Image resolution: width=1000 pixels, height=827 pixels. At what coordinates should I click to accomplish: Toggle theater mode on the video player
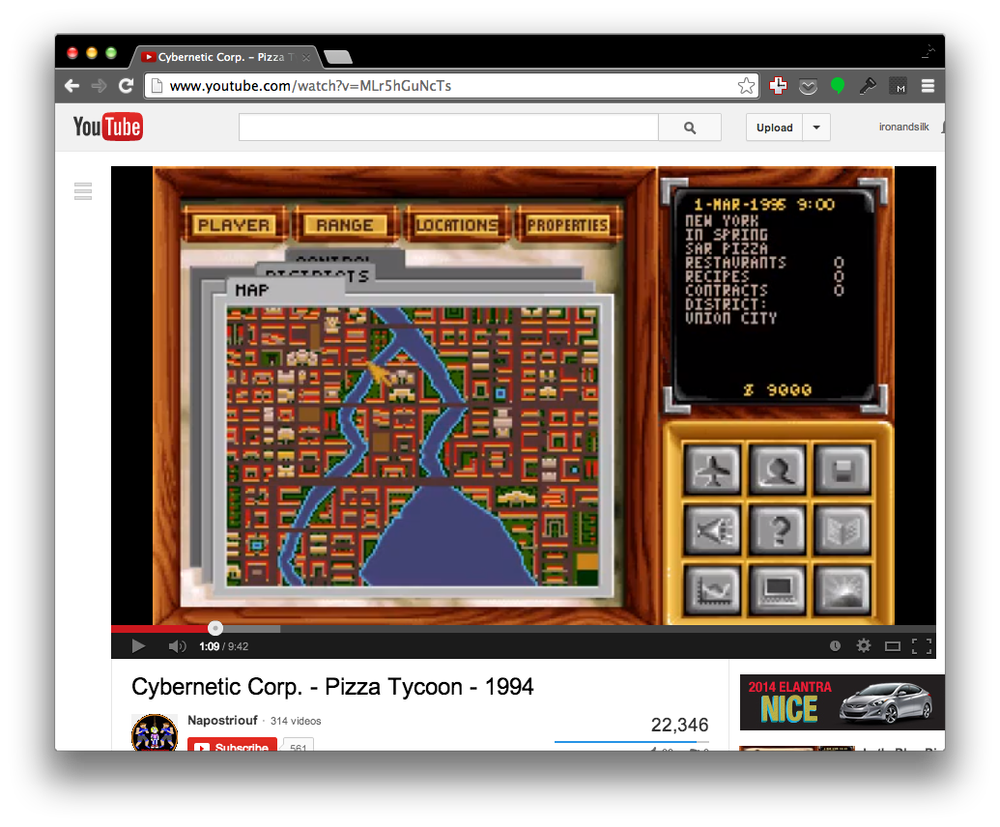pyautogui.click(x=891, y=646)
